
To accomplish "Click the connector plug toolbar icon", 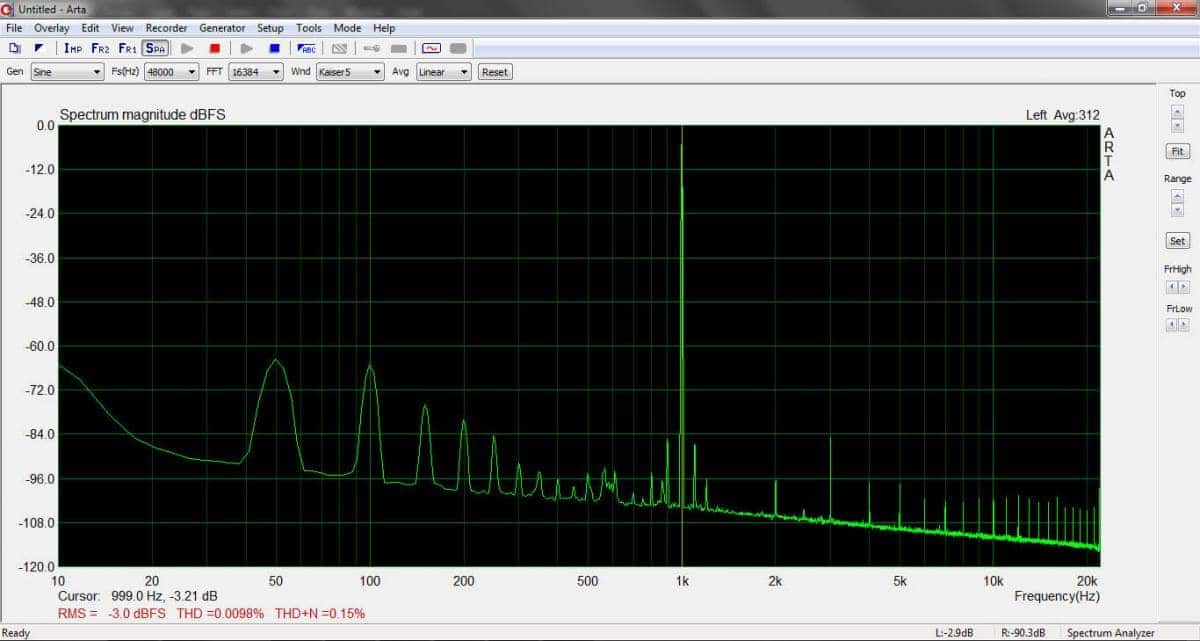I will (371, 48).
